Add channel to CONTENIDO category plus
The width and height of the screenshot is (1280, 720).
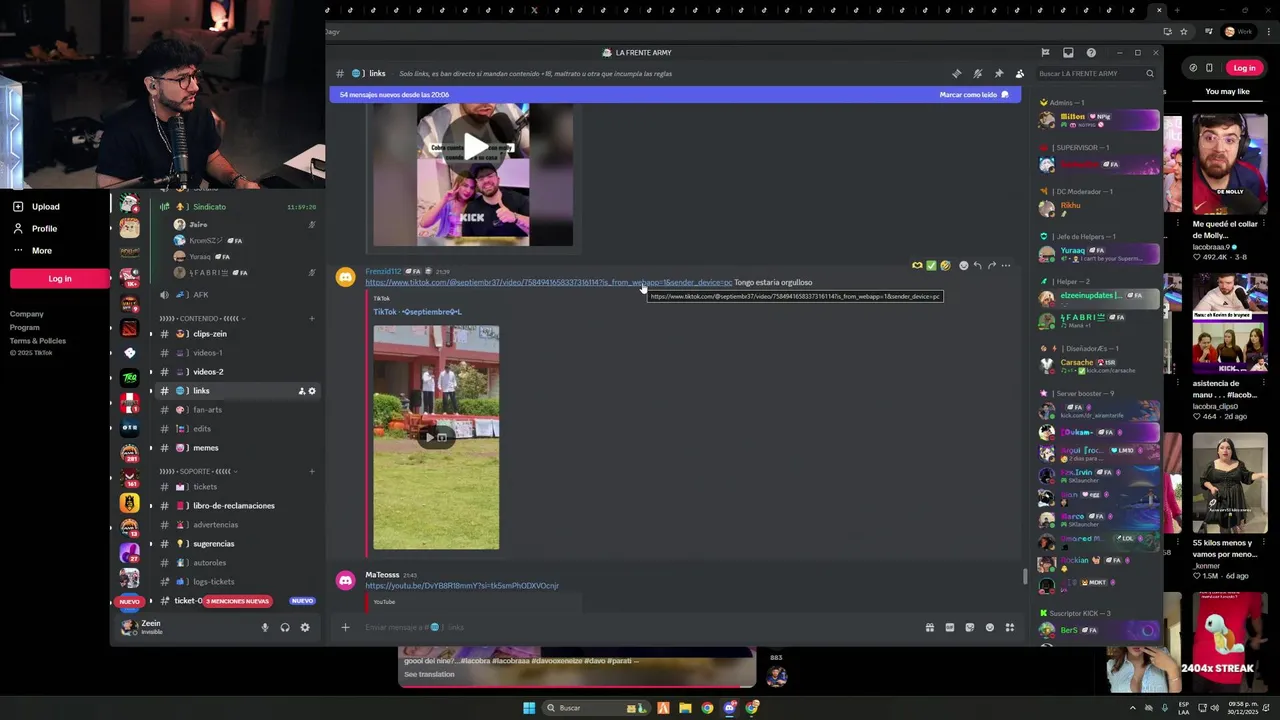coord(312,318)
